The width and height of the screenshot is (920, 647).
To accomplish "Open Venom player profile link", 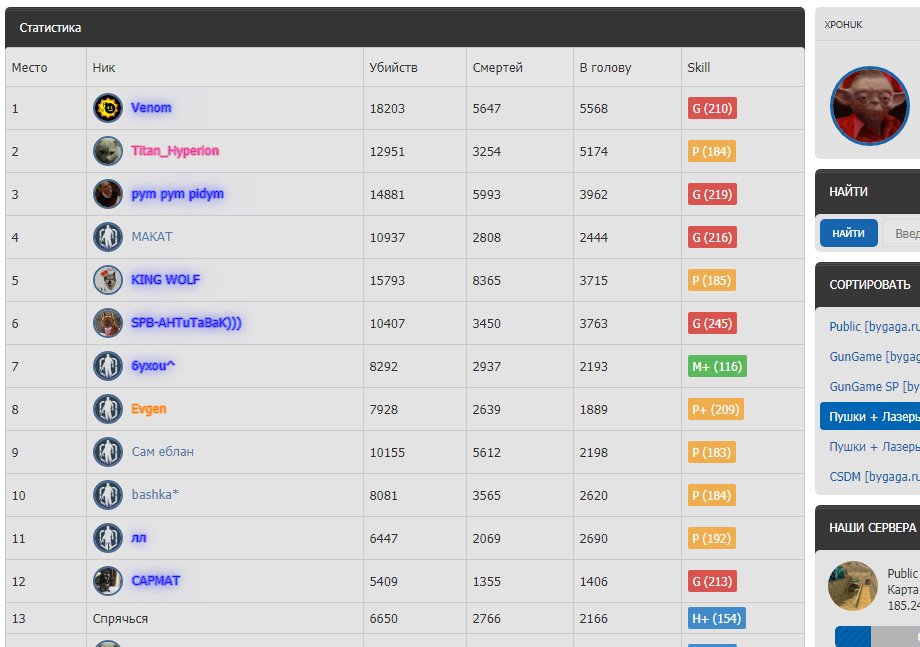I will 151,108.
